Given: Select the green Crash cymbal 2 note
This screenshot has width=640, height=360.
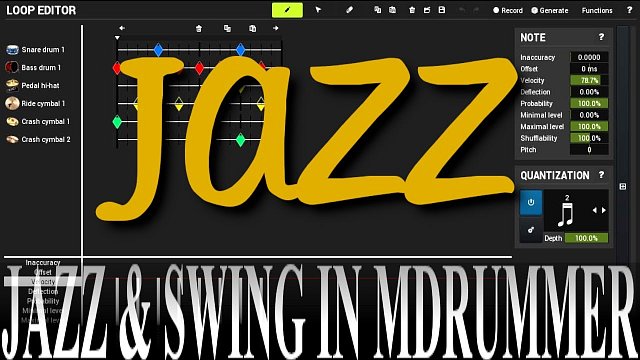Looking at the screenshot, I should coord(241,140).
